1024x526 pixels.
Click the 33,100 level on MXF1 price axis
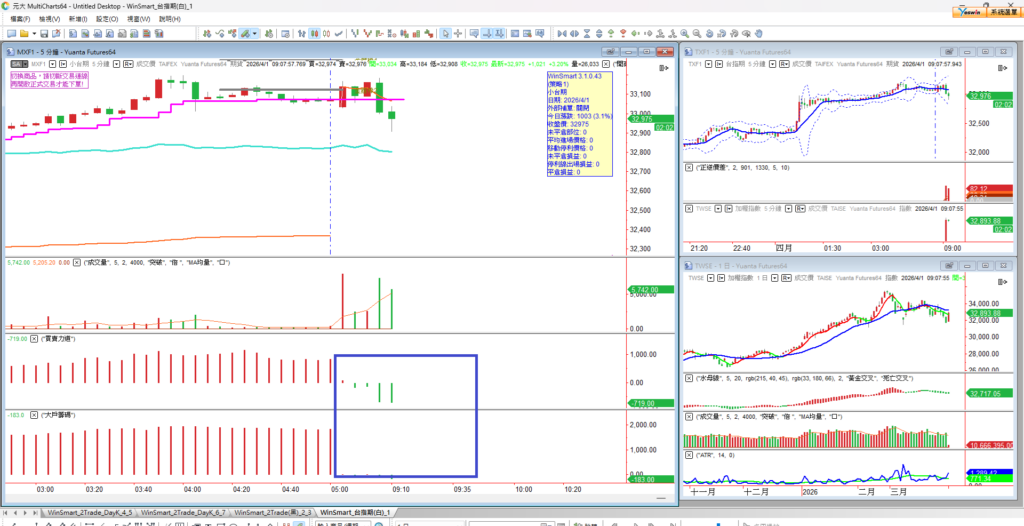[639, 94]
